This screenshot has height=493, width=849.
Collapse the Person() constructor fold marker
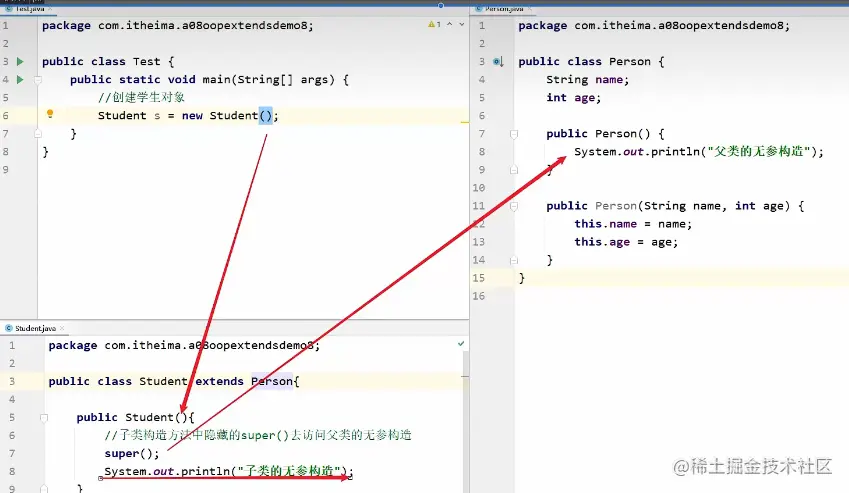click(514, 134)
